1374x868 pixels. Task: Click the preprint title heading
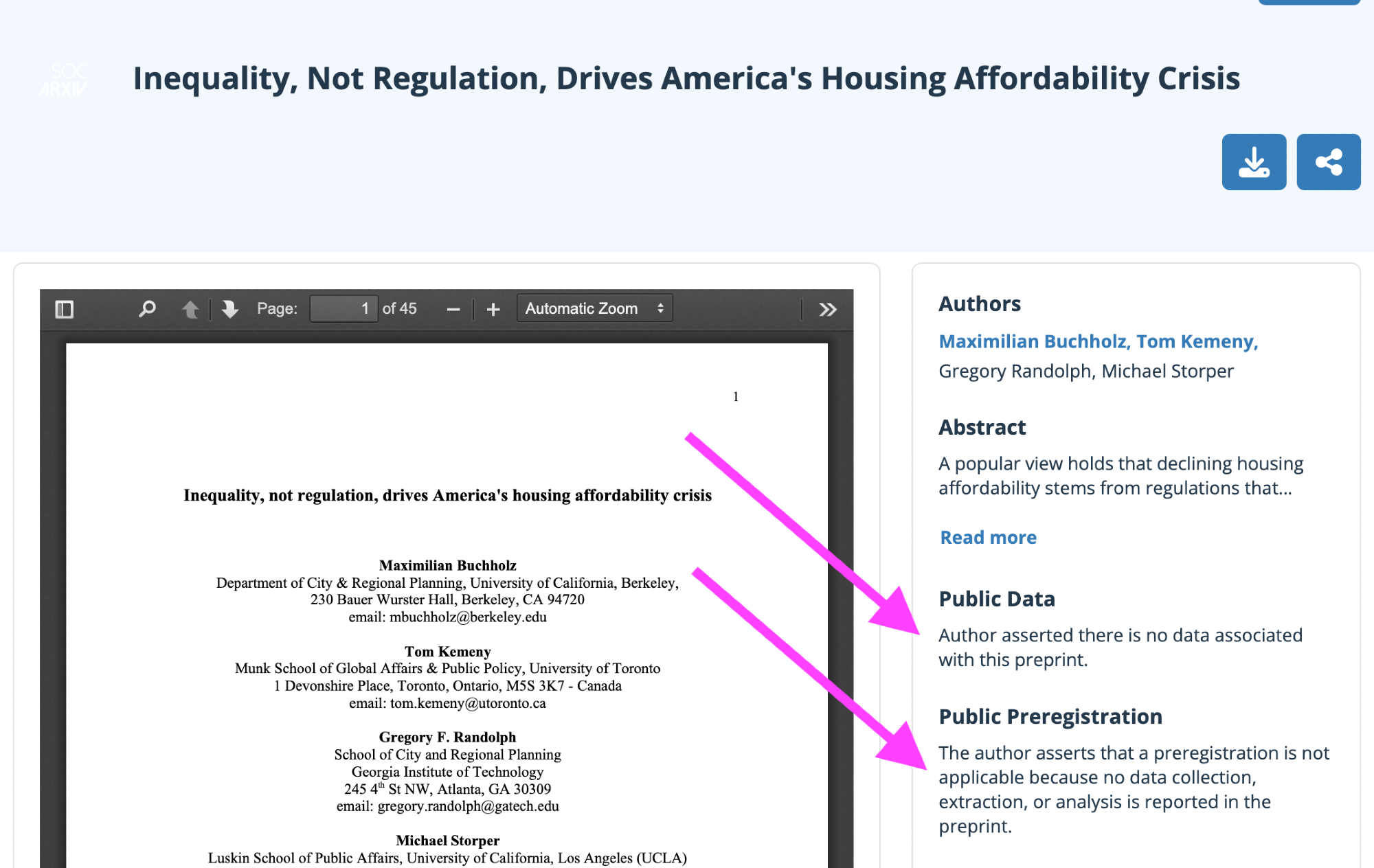pyautogui.click(x=686, y=78)
